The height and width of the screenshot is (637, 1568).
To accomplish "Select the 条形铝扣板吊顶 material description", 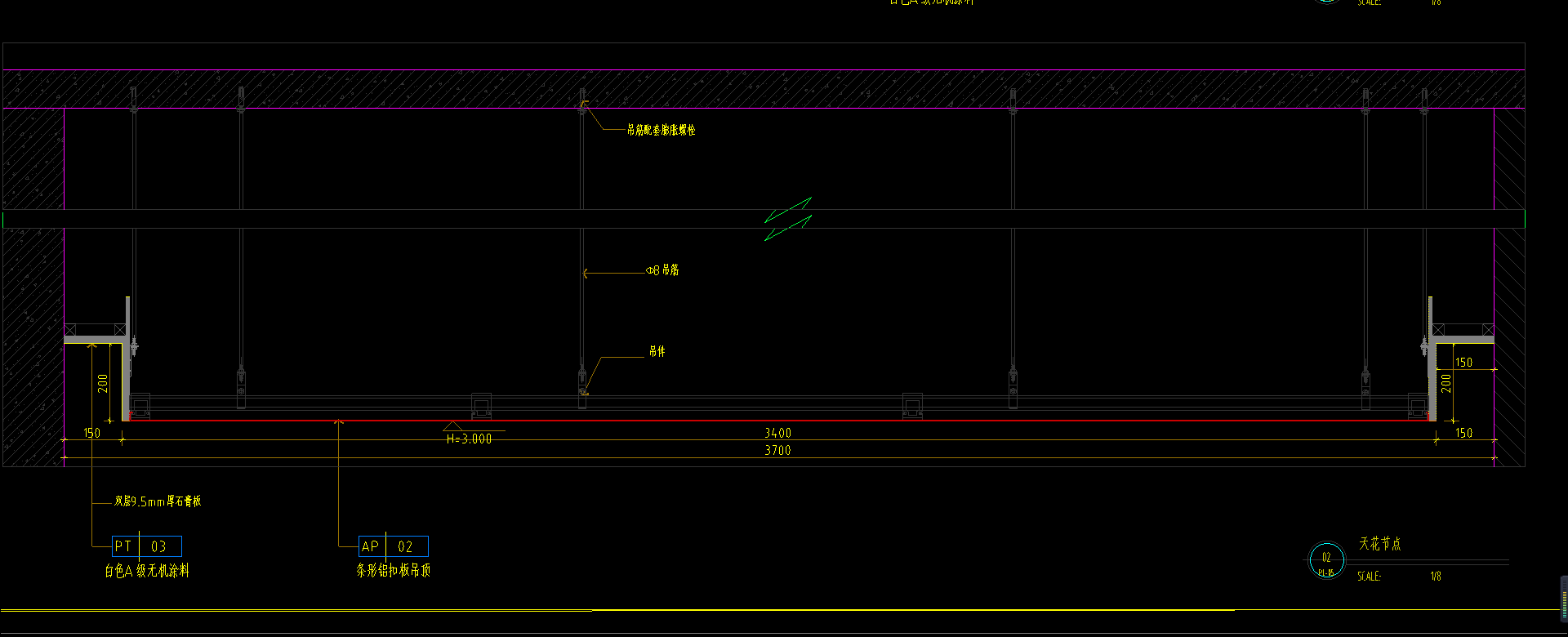I will pos(394,570).
